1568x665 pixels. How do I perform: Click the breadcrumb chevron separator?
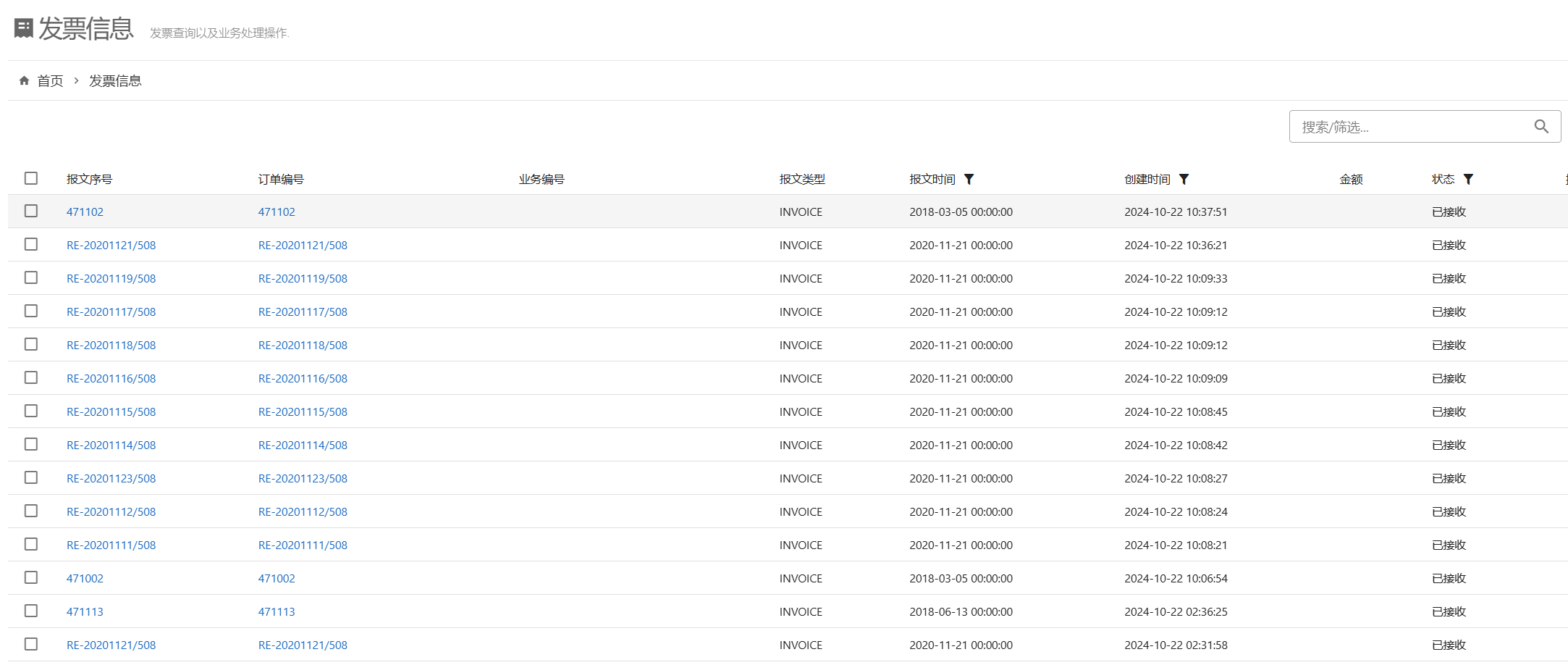[x=76, y=80]
